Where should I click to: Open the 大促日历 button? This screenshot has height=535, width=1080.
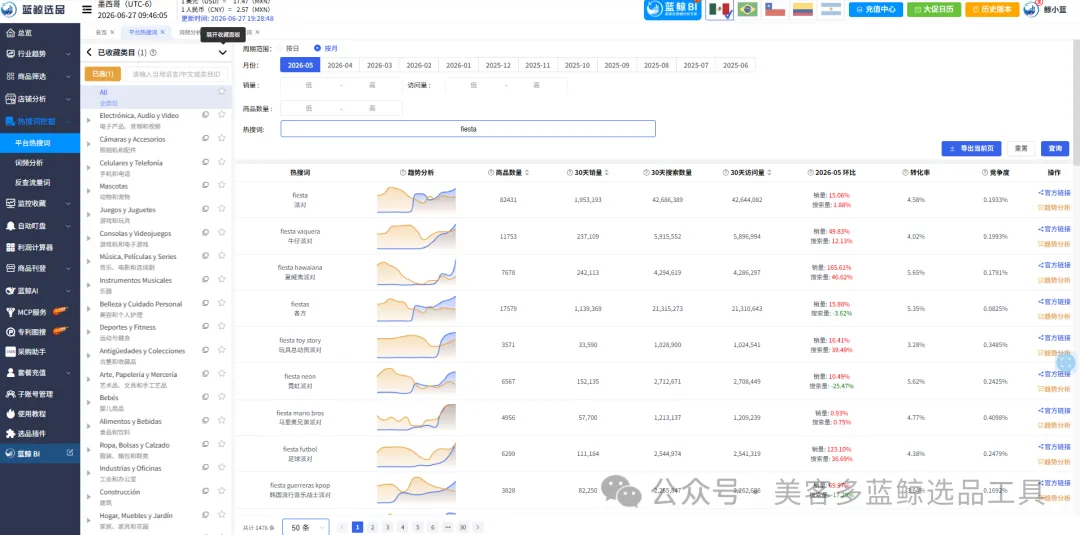[933, 10]
